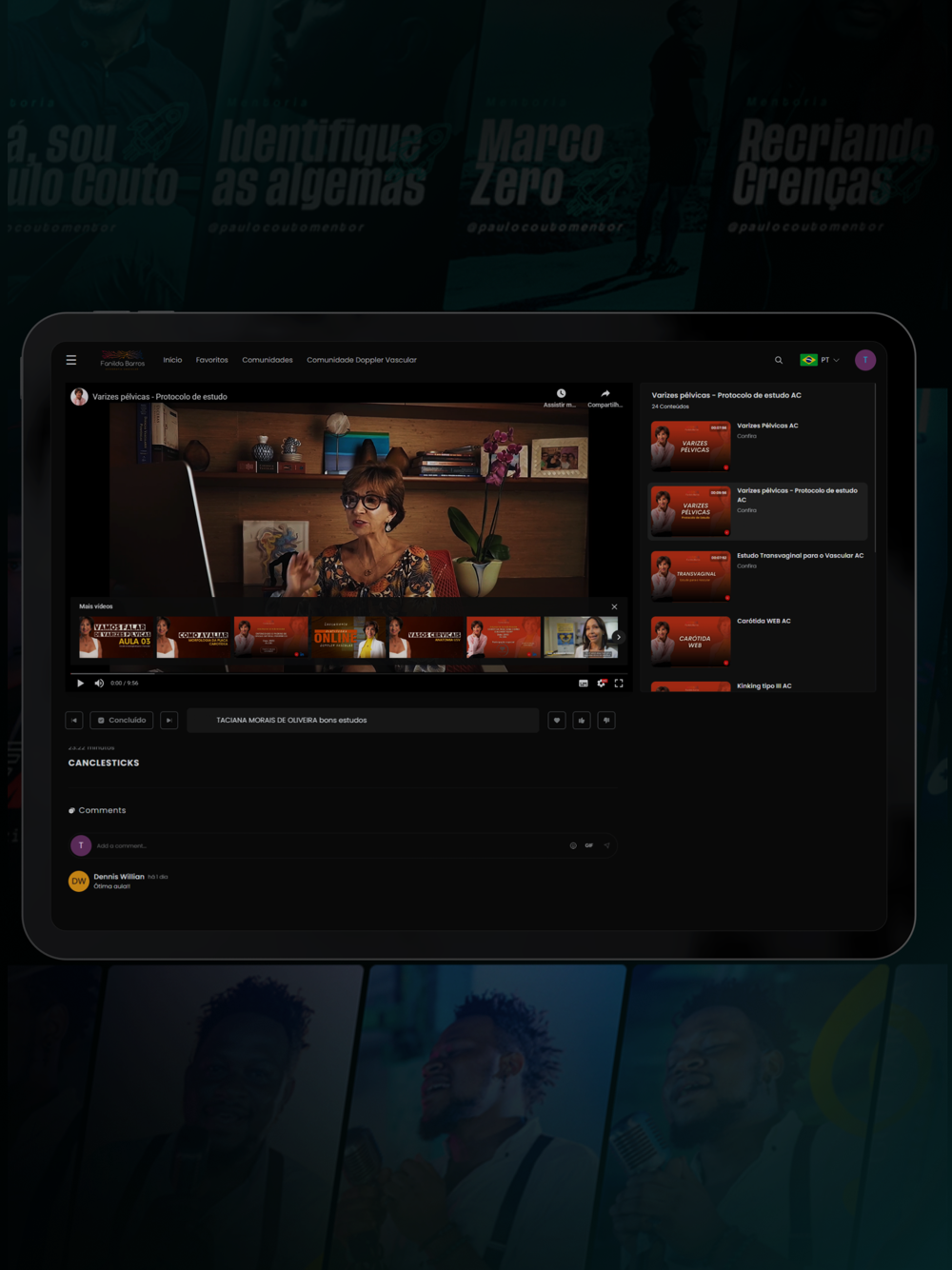
Task: Like the lesson with thumbs up
Action: pos(582,720)
